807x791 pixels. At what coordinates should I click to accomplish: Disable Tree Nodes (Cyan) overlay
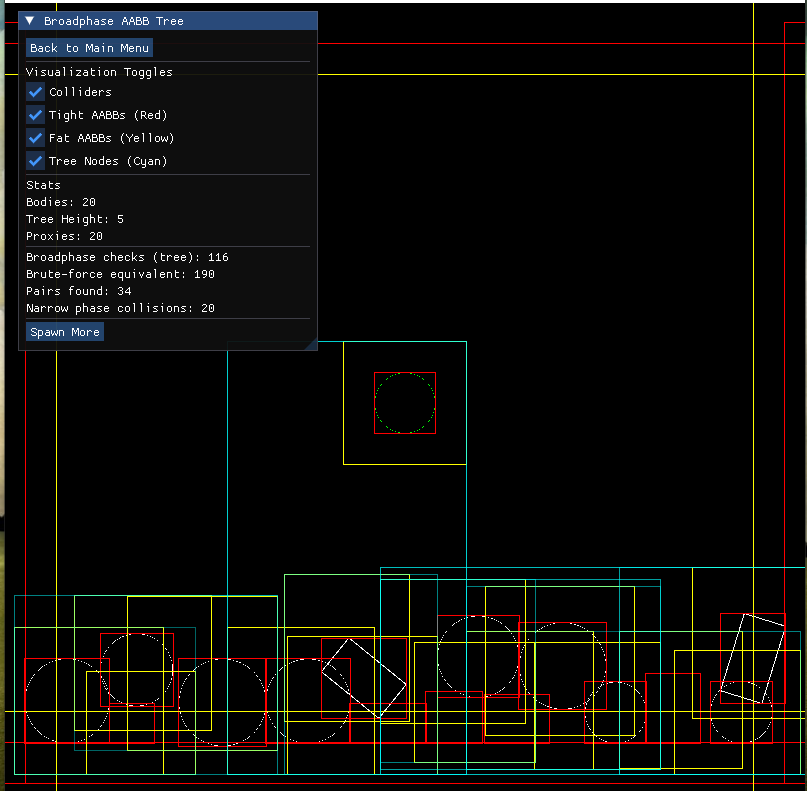[x=35, y=161]
